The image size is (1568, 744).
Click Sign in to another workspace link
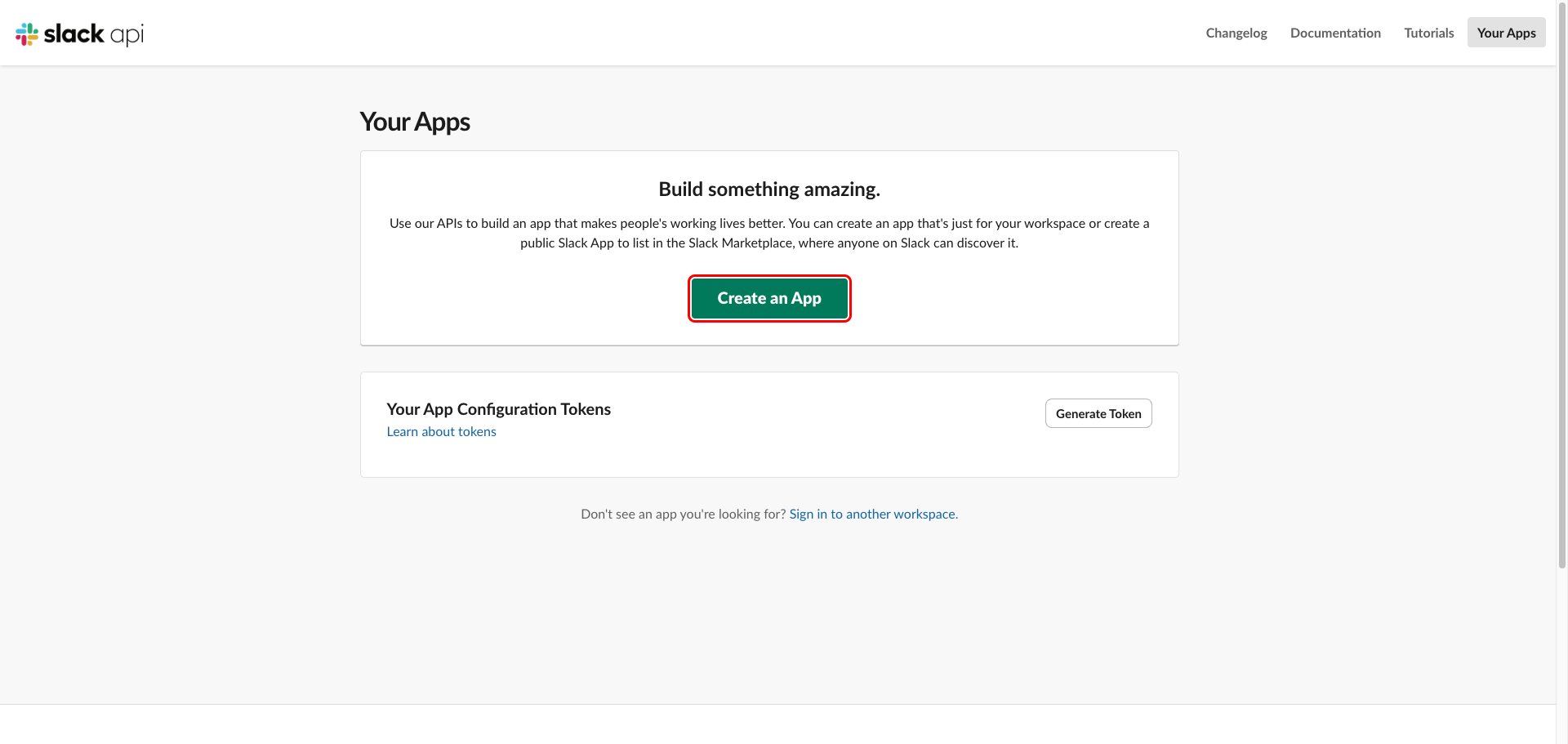pos(873,514)
